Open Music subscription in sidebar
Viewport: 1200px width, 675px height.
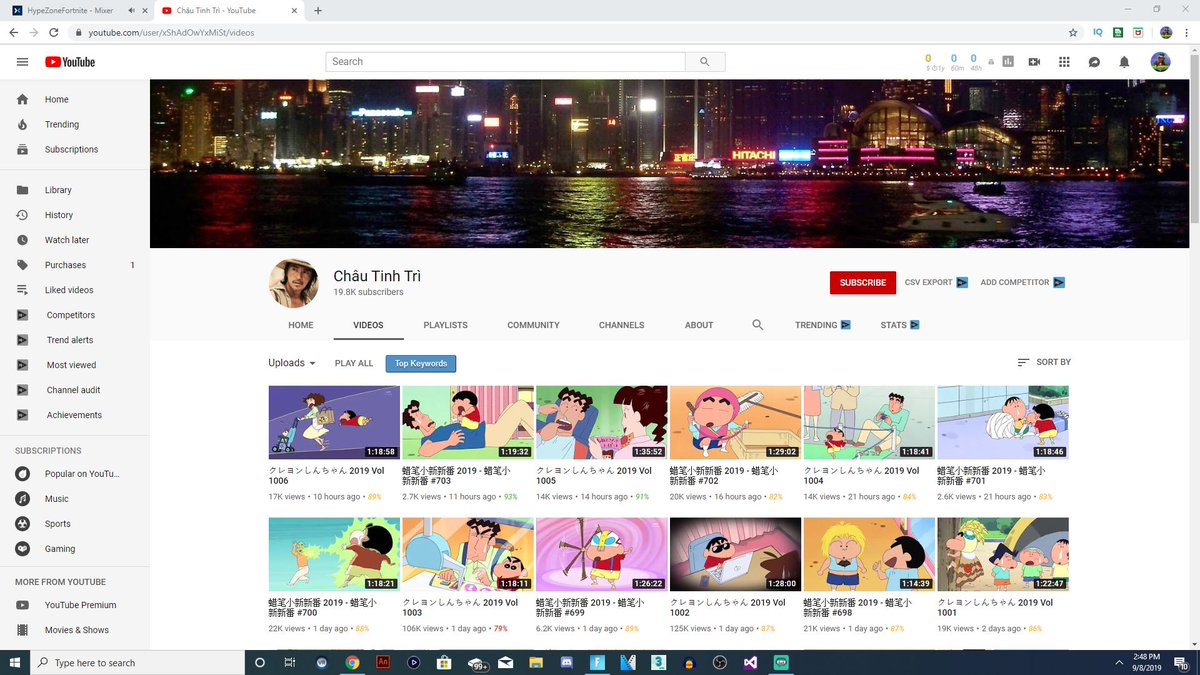pyautogui.click(x=75, y=499)
